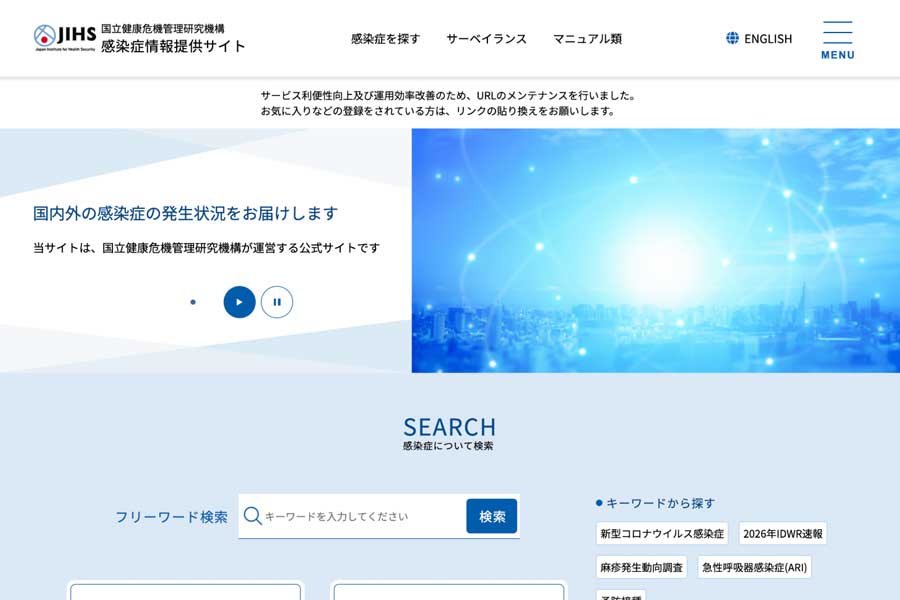Viewport: 900px width, 600px height.
Task: Click the キーワードから探す heading
Action: [x=661, y=503]
